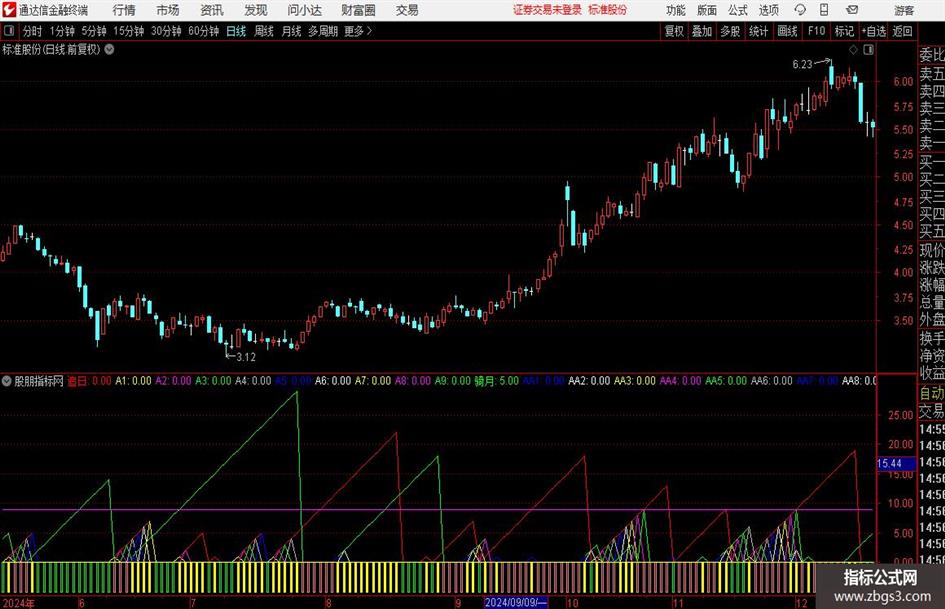Click the 多股 toolbar button
This screenshot has width=945, height=609.
(x=730, y=31)
